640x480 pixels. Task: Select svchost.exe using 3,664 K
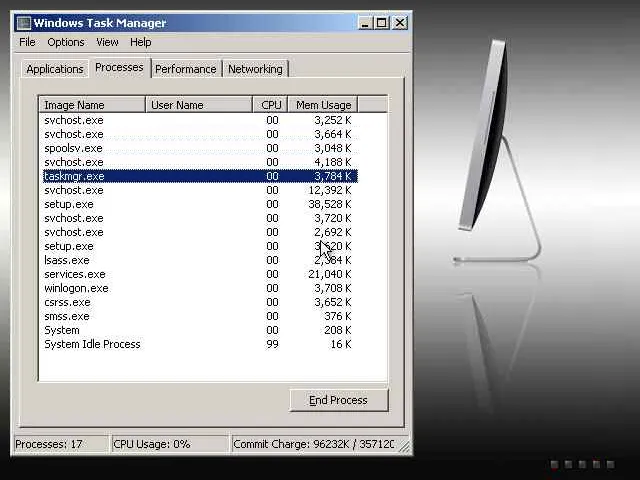pyautogui.click(x=200, y=134)
